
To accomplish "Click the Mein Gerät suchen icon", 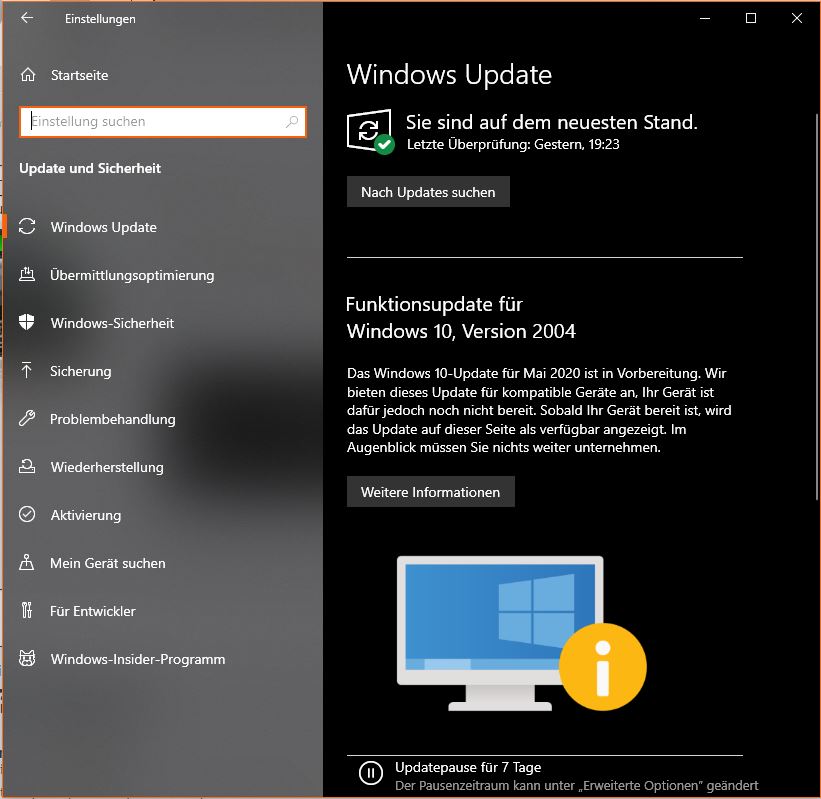I will 27,562.
